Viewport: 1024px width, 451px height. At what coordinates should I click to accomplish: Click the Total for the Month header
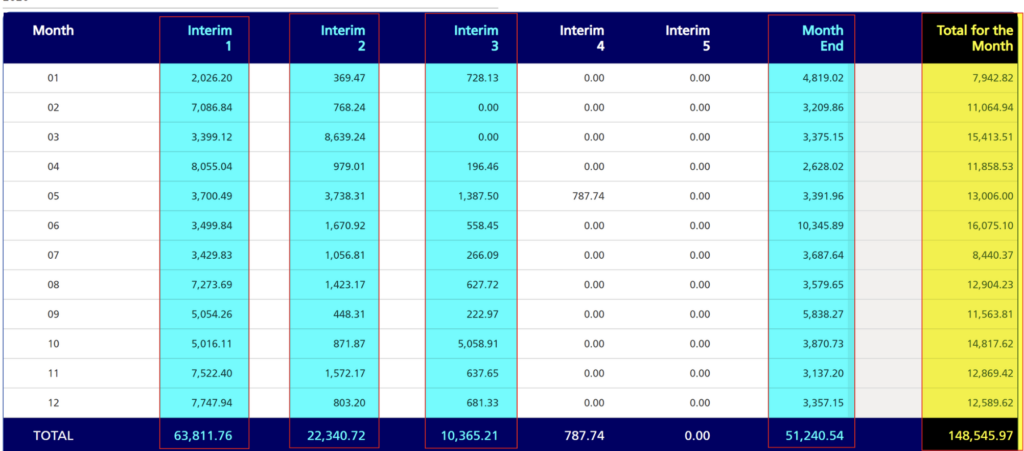[975, 38]
